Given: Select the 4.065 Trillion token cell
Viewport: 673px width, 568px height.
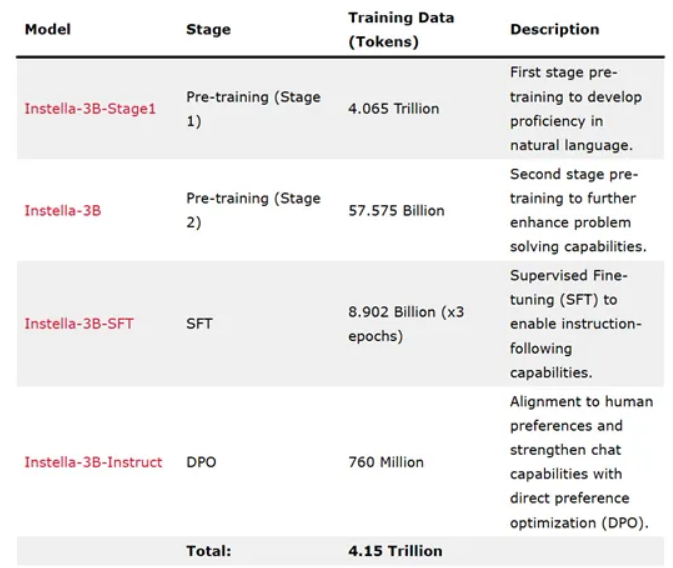Looking at the screenshot, I should (394, 109).
